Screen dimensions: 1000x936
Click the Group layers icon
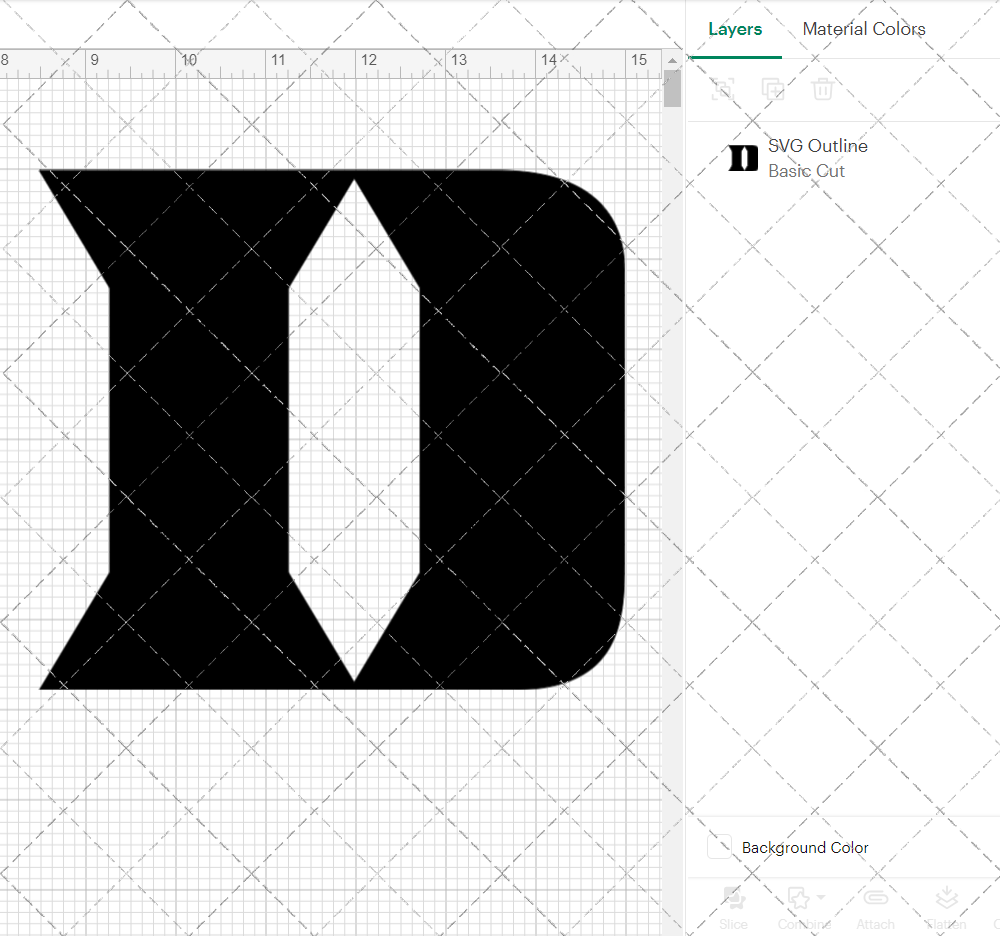coord(723,89)
